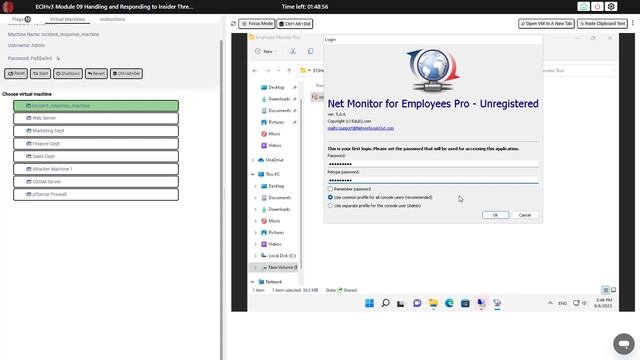
Task: Open pinned Documents in quick access
Action: click(280, 111)
